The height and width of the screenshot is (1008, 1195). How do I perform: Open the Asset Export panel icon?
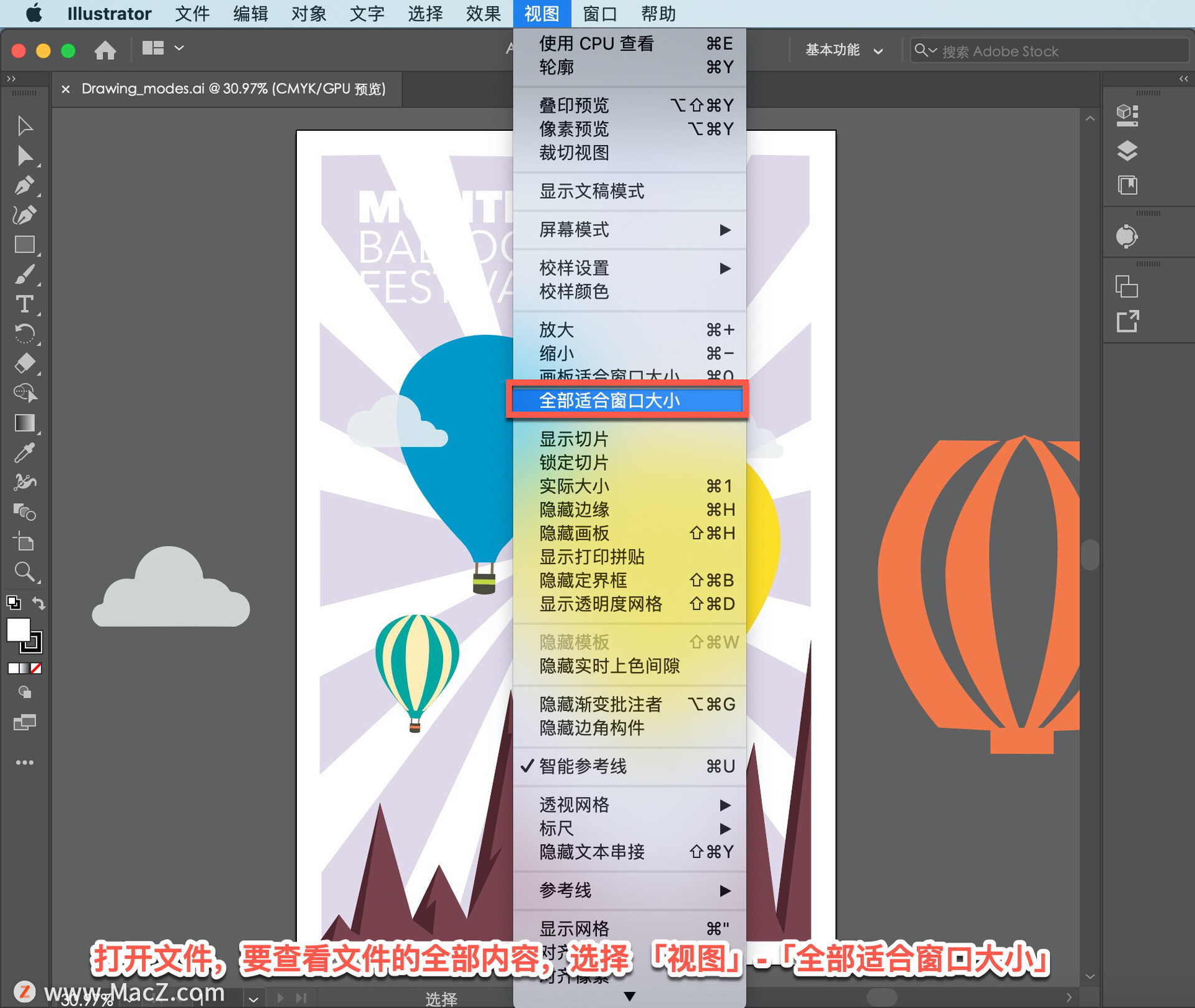(x=1127, y=322)
